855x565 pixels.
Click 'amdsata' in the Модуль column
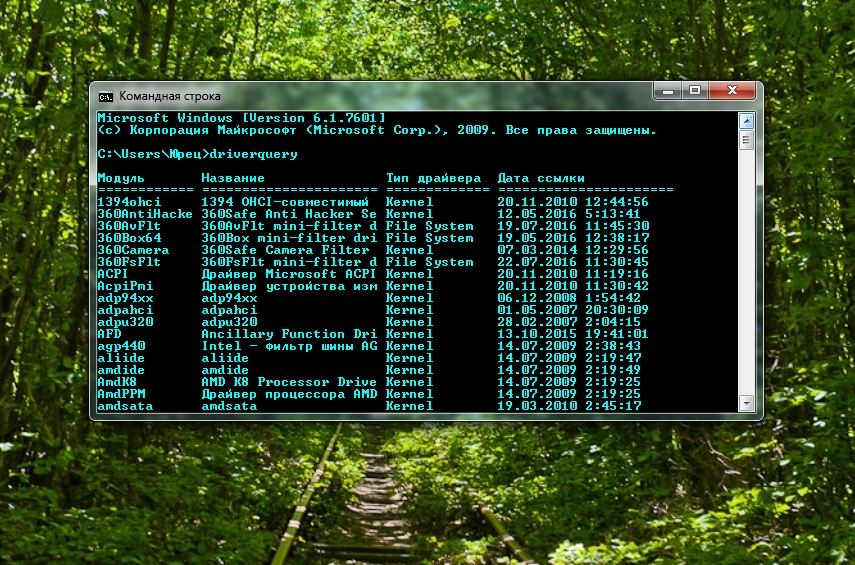tap(125, 406)
